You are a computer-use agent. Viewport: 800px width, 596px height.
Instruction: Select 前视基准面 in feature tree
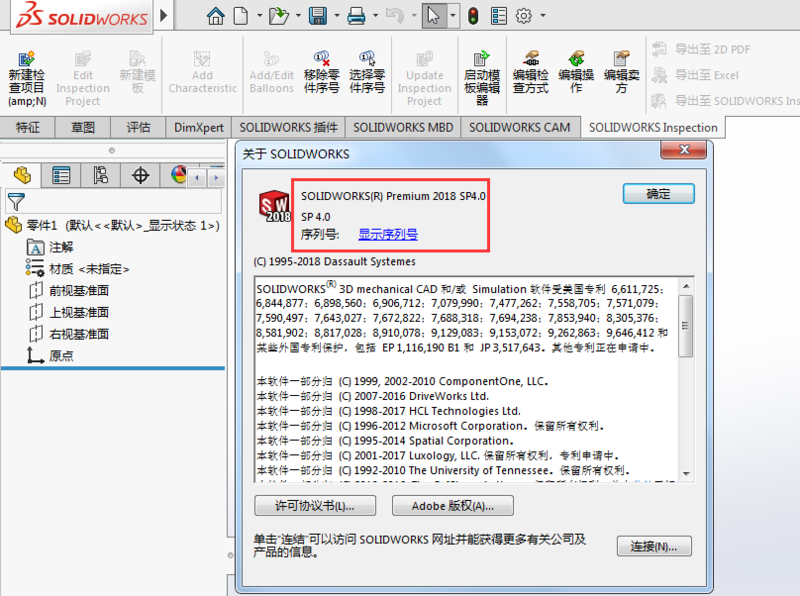pos(68,291)
